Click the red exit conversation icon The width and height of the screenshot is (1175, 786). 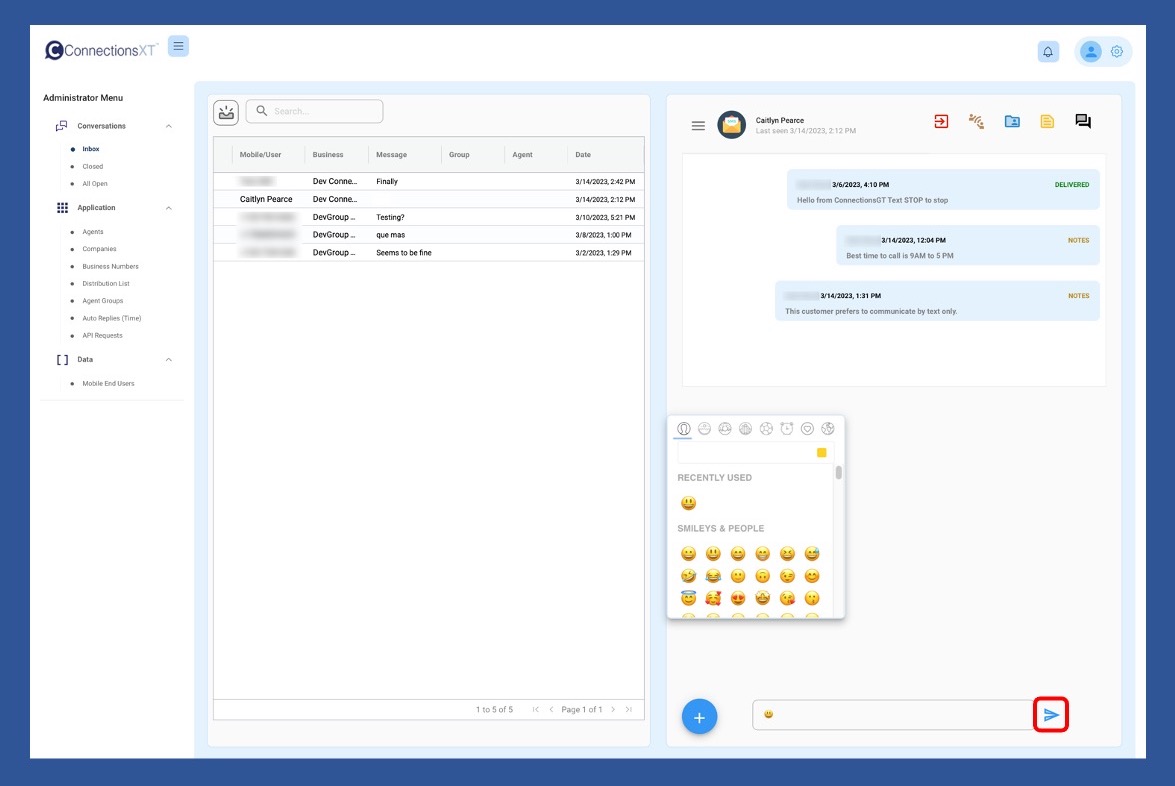941,122
